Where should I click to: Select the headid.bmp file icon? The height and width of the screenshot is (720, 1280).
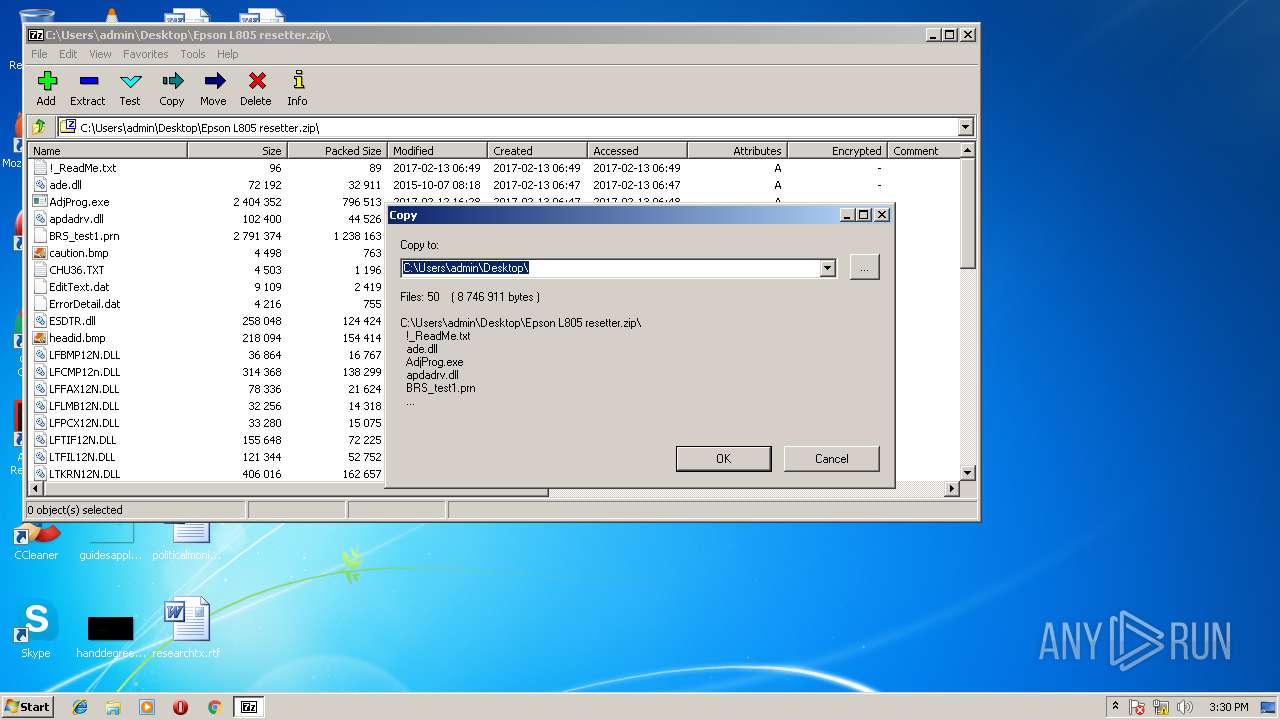tap(40, 338)
